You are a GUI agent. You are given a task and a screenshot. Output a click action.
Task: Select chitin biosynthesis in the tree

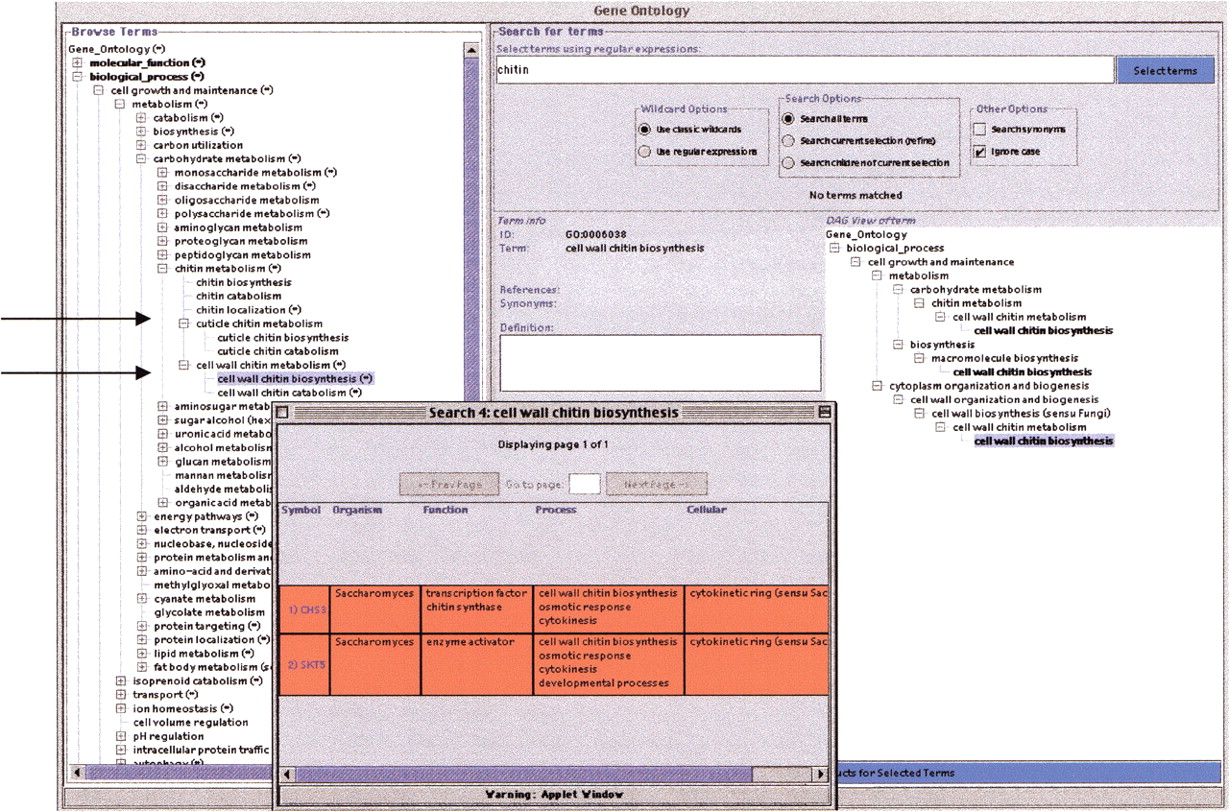tap(243, 283)
